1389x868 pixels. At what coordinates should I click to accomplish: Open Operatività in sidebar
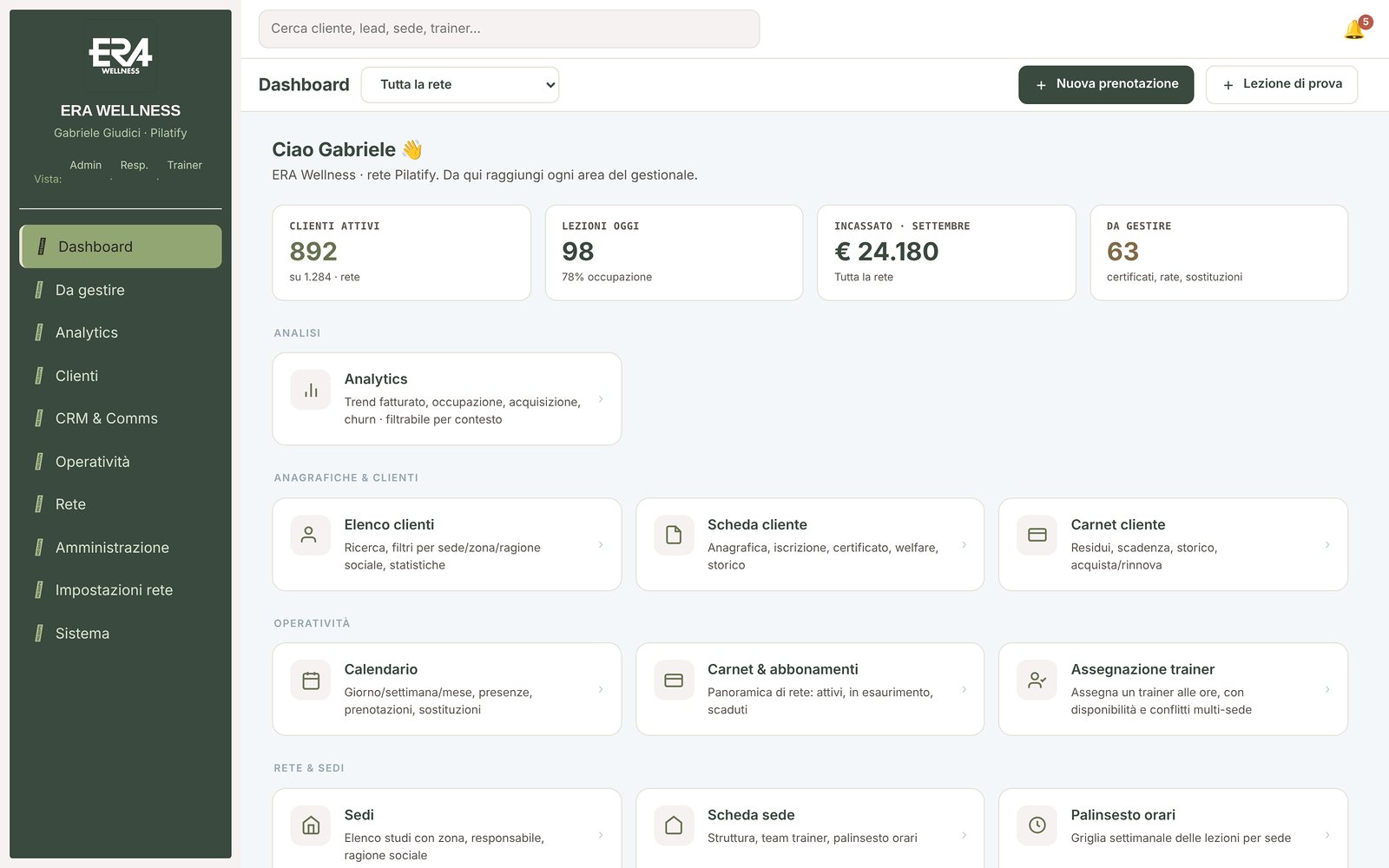121,462
